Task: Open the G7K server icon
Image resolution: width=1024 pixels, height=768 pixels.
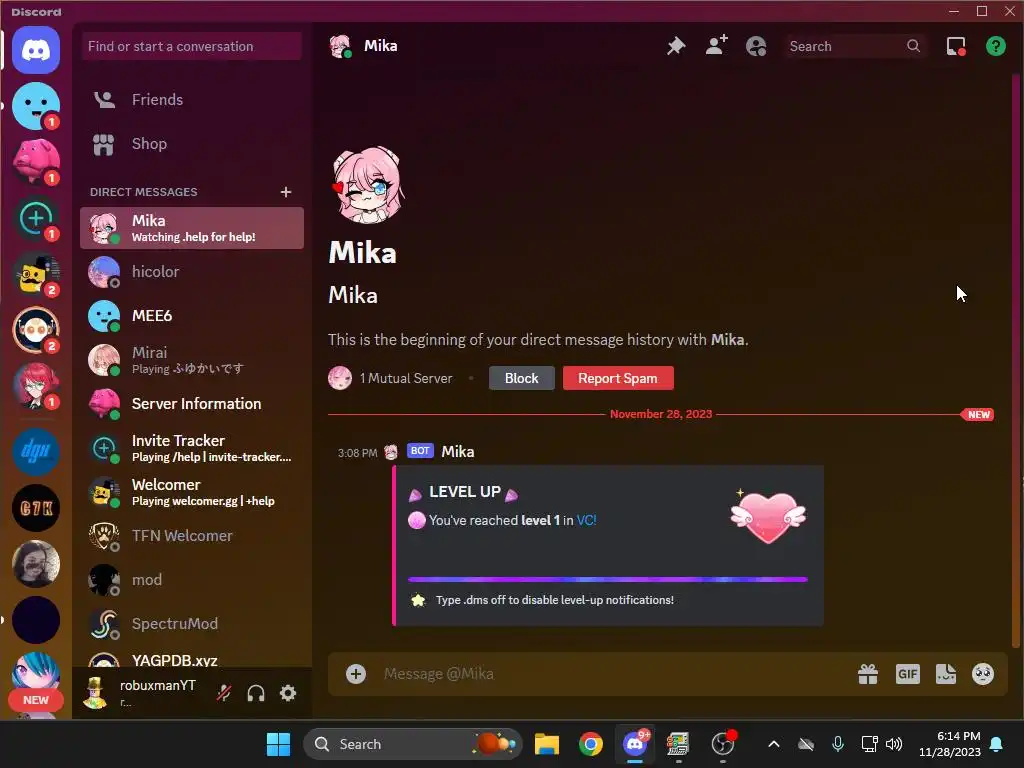Action: point(36,507)
